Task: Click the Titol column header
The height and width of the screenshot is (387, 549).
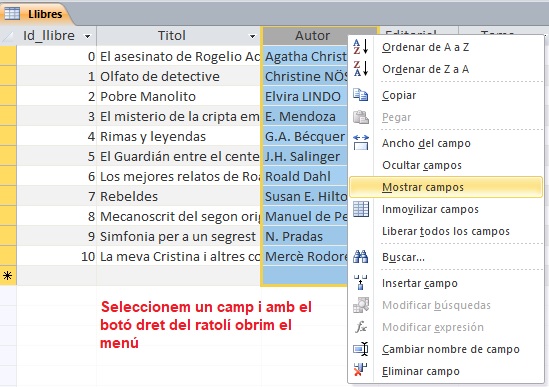Action: click(179, 36)
